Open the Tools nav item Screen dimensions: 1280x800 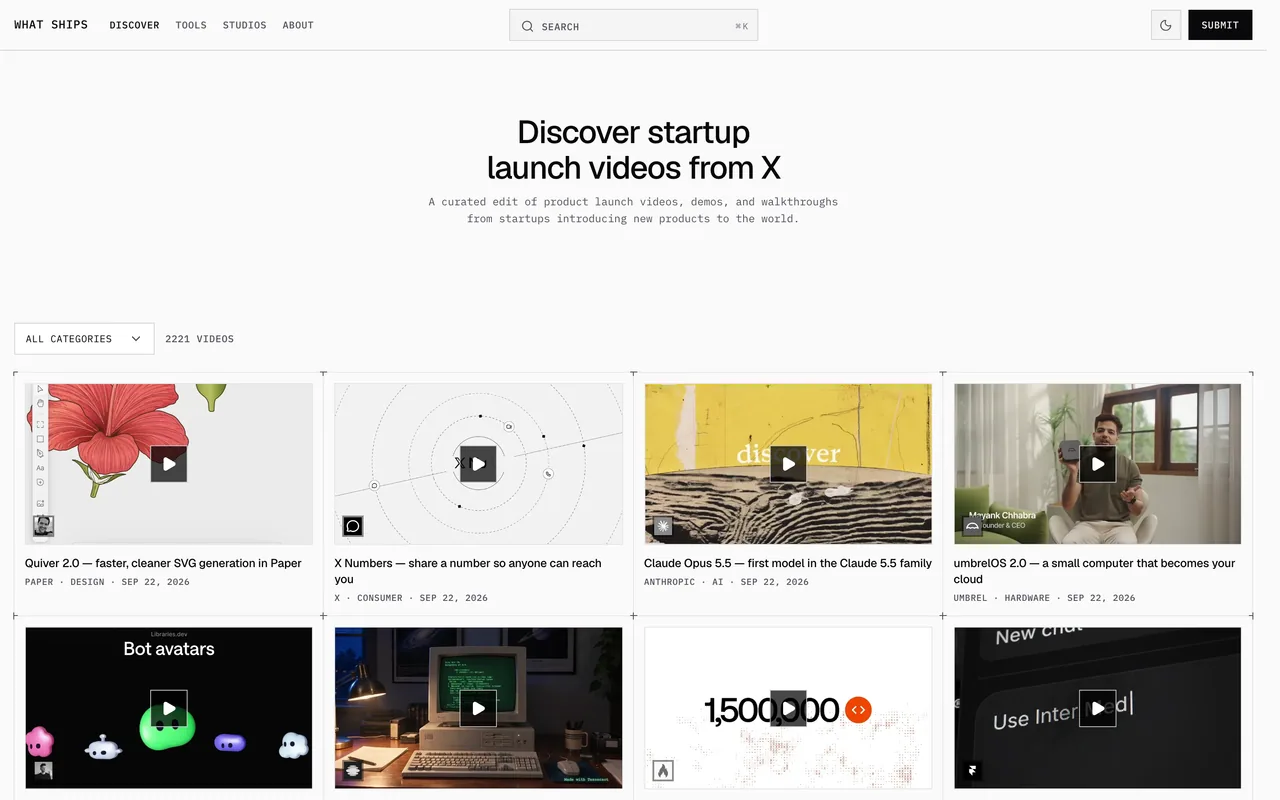191,25
